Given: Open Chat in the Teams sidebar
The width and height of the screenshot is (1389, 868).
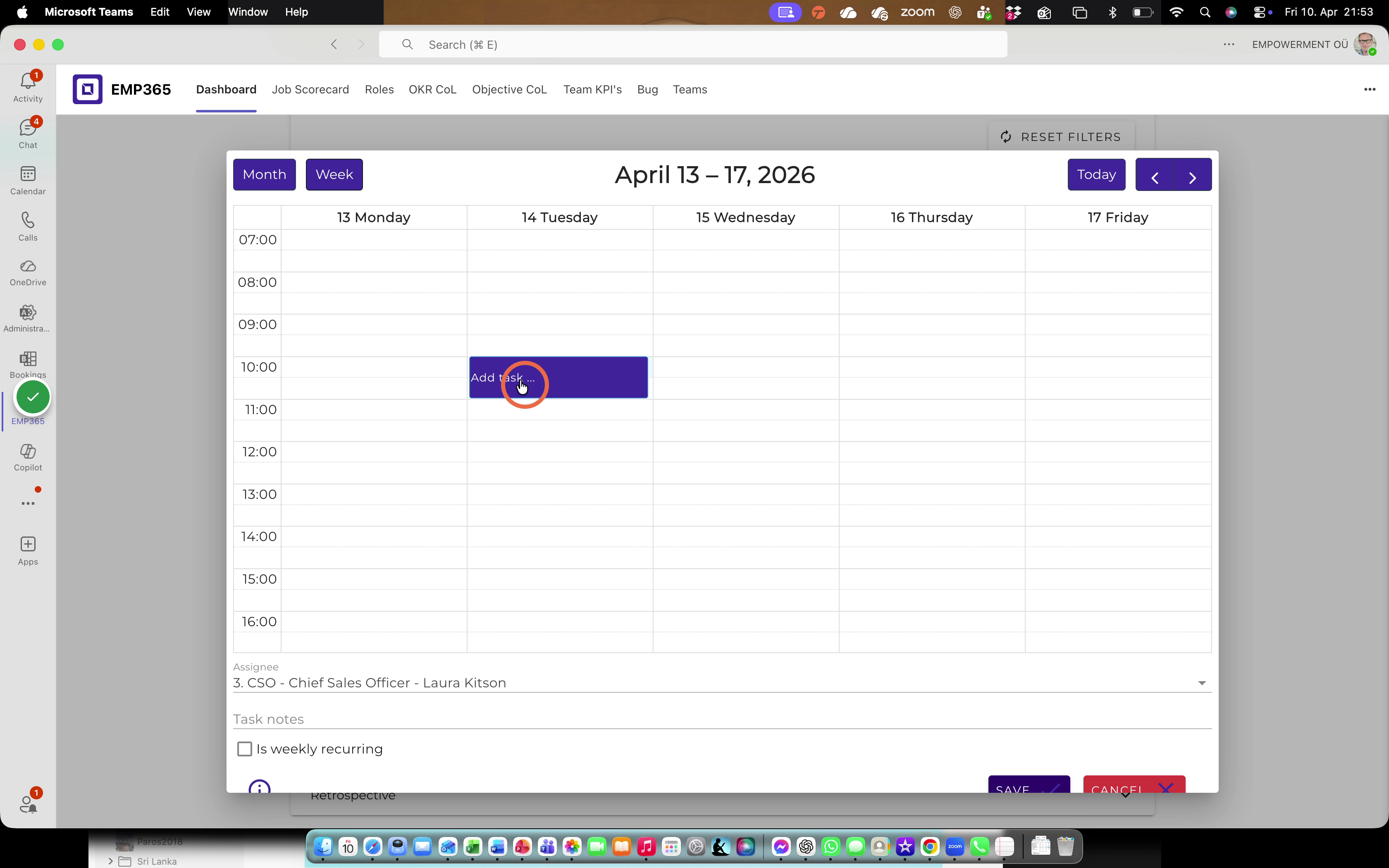Looking at the screenshot, I should pos(28,133).
